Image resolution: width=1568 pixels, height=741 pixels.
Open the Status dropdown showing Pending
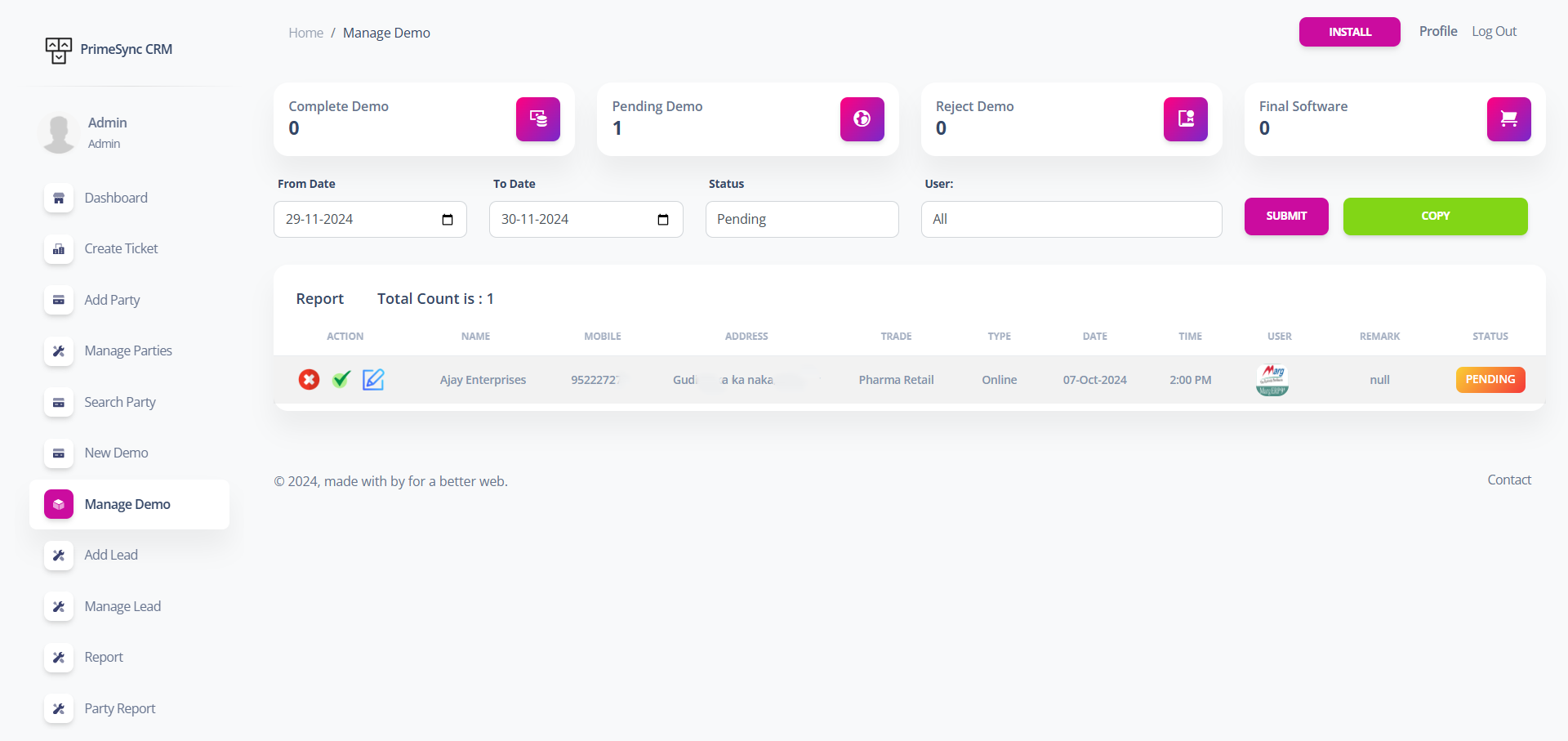pos(801,220)
